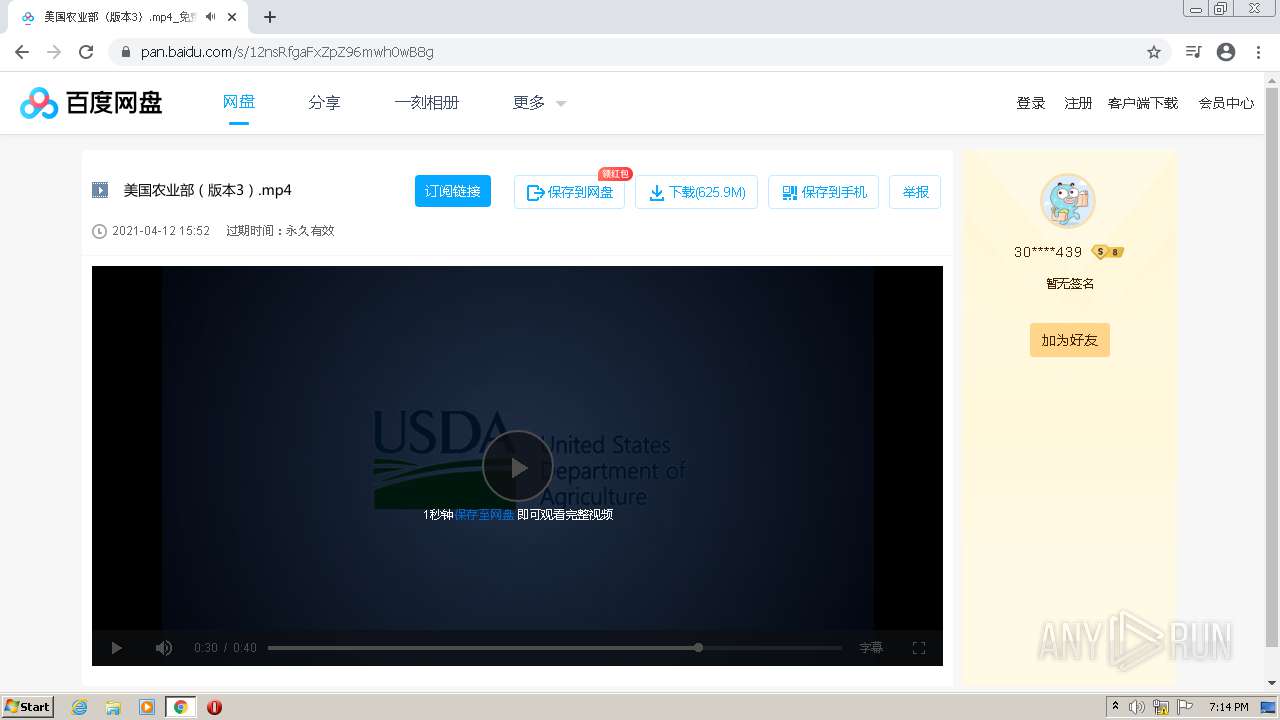Show hidden tray icons arrow
The image size is (1280, 720).
point(1116,707)
